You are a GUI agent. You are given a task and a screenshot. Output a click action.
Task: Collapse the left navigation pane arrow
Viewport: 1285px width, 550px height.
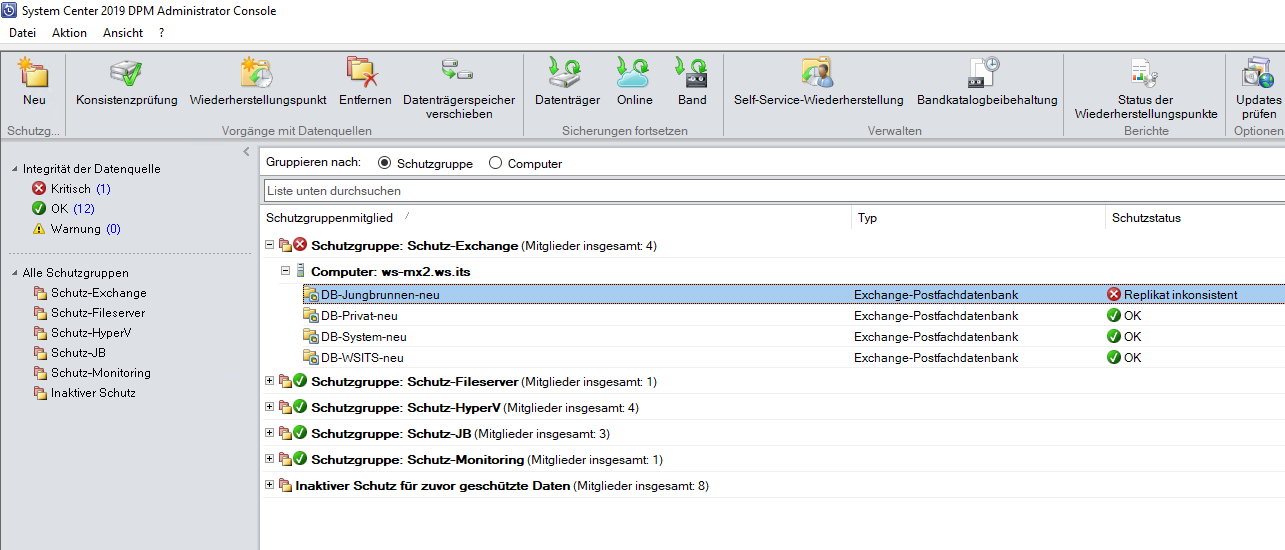click(247, 152)
